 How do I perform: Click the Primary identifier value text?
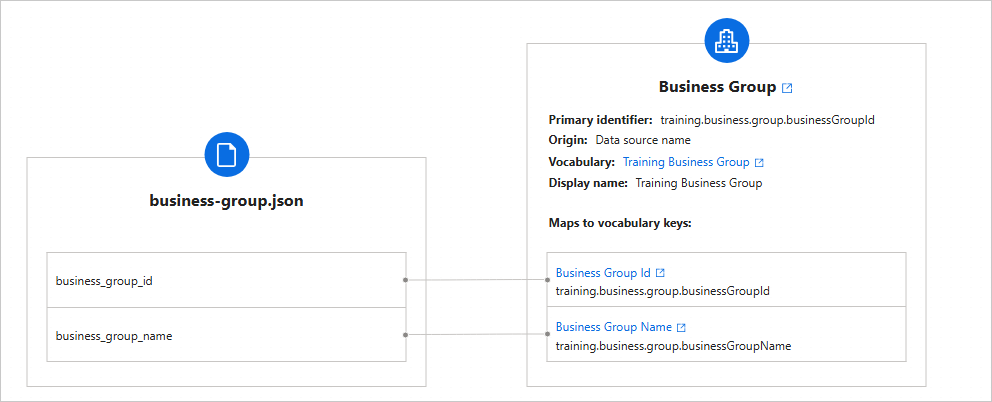[x=767, y=119]
